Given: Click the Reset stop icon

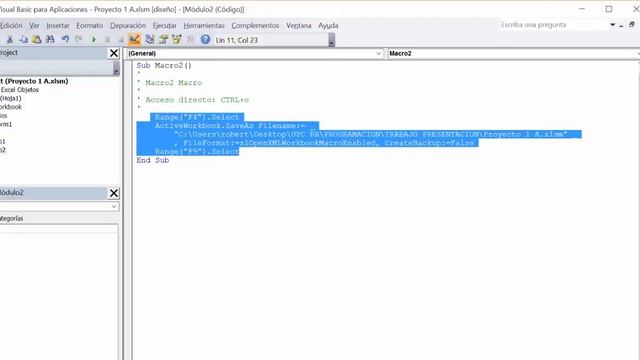Looking at the screenshot, I should [121, 40].
